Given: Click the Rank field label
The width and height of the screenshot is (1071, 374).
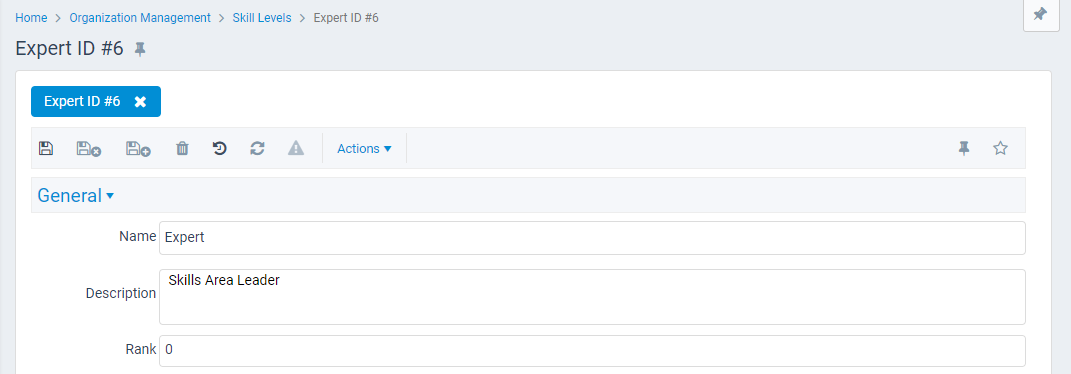Looking at the screenshot, I should [x=141, y=349].
